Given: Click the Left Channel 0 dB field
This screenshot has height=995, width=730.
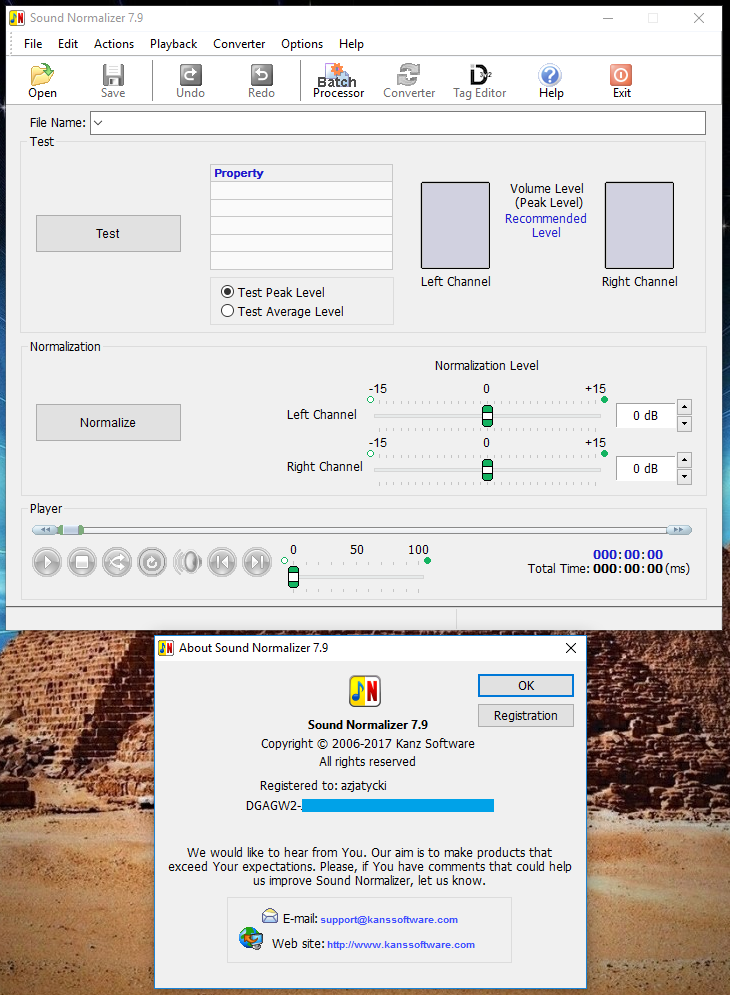Looking at the screenshot, I should click(x=646, y=416).
